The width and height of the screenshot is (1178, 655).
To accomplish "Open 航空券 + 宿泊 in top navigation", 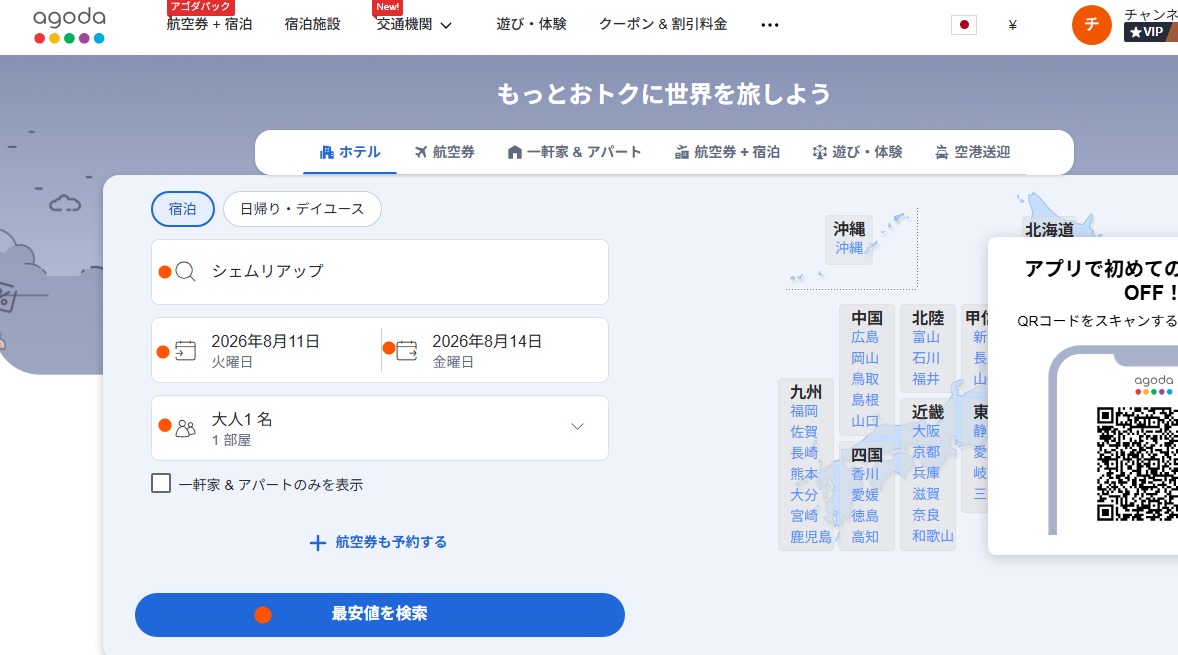I will click(x=209, y=24).
